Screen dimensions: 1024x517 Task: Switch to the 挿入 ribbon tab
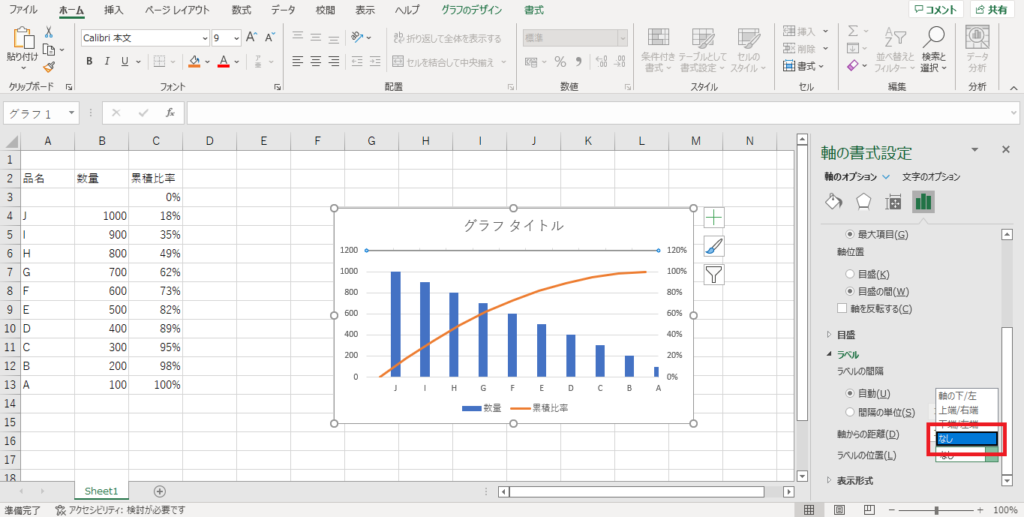[x=114, y=10]
